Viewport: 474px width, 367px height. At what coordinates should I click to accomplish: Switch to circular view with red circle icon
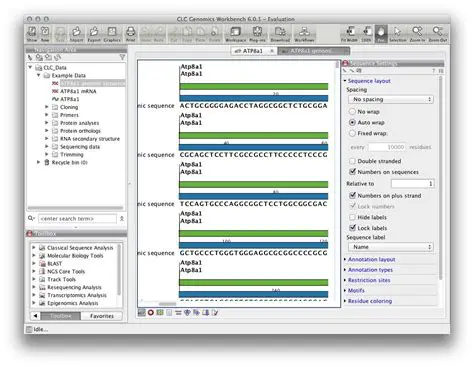151,312
